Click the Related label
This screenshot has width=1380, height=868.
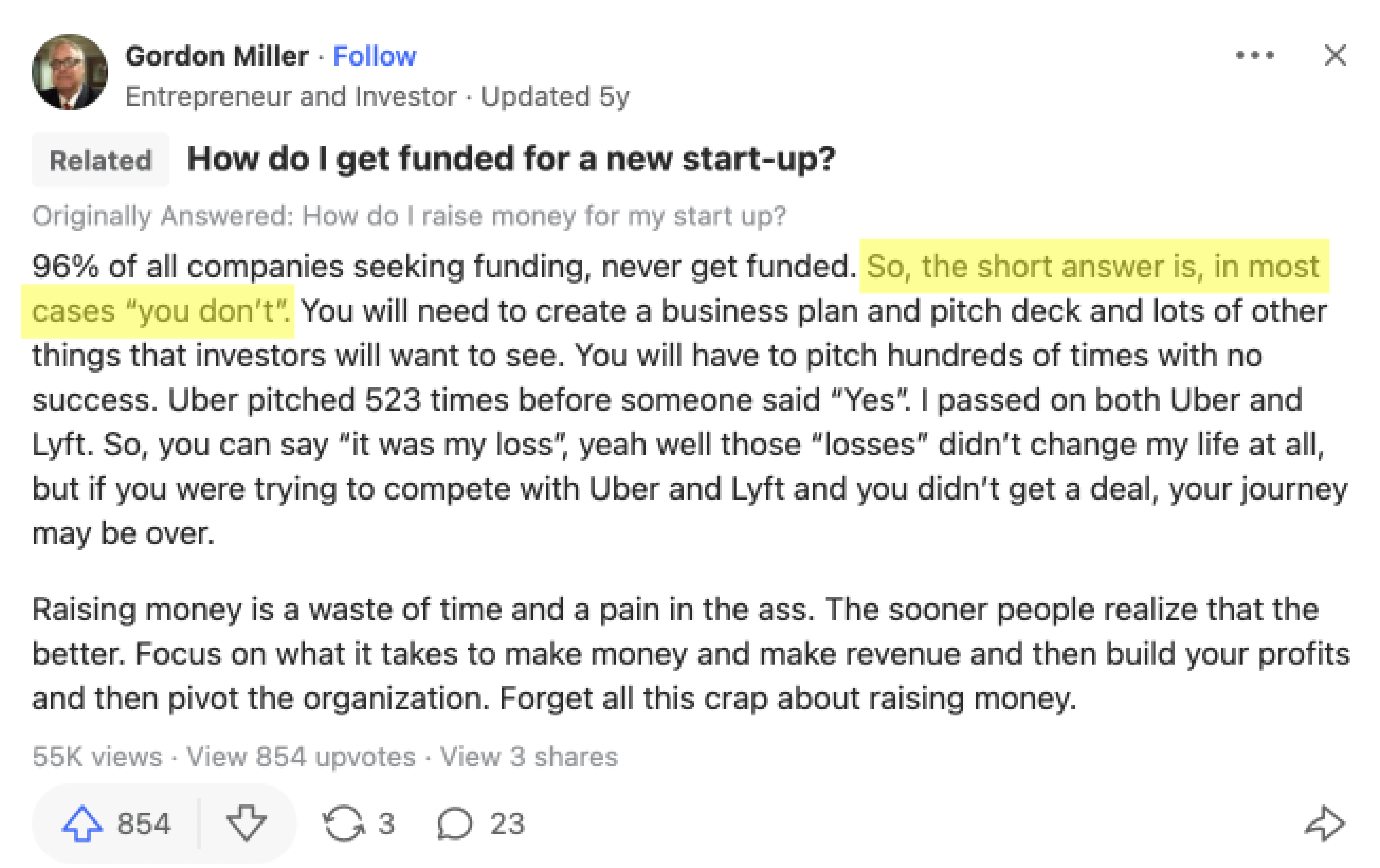click(x=101, y=161)
